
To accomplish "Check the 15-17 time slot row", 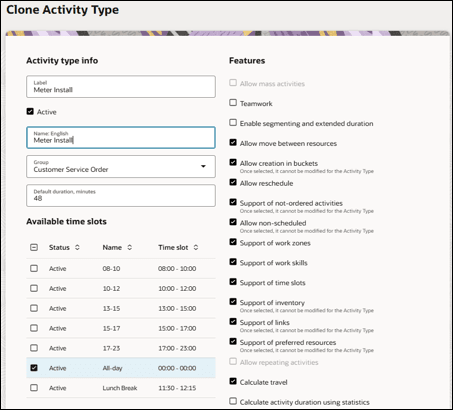I will pyautogui.click(x=34, y=328).
